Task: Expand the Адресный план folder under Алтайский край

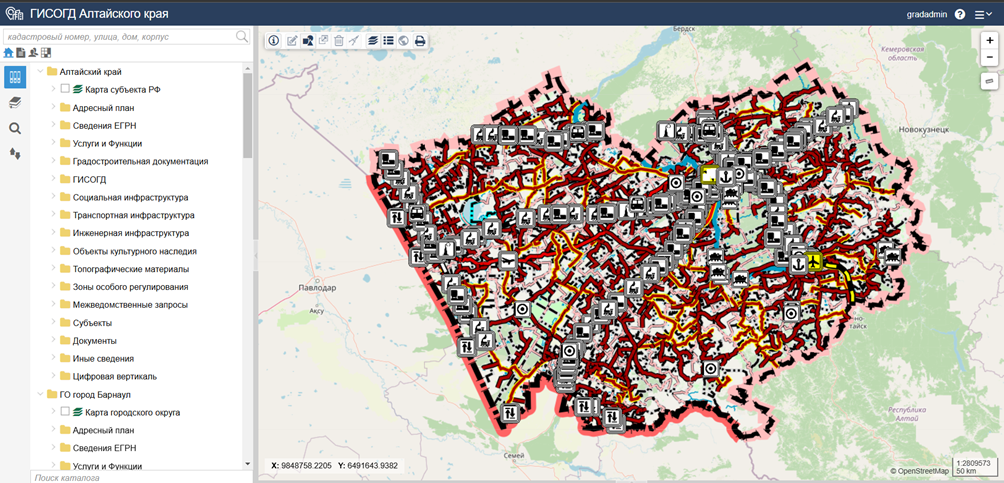Action: 53,108
